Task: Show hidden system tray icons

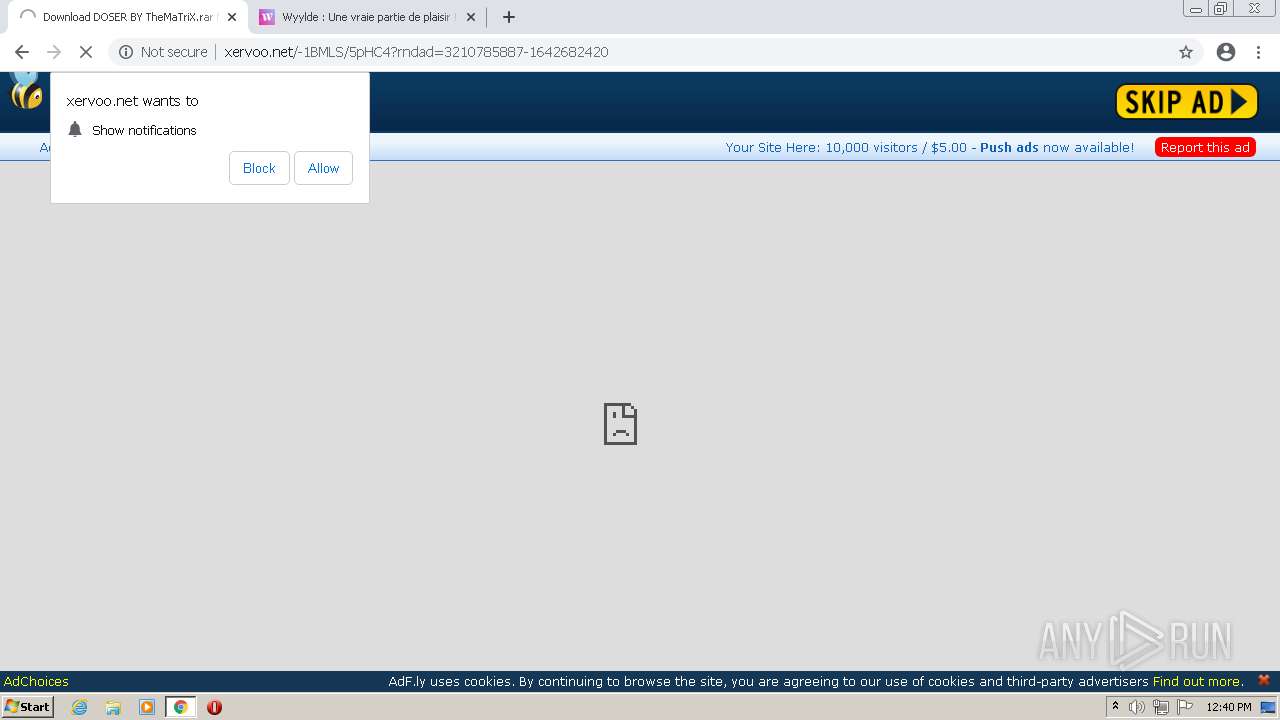Action: point(1115,707)
